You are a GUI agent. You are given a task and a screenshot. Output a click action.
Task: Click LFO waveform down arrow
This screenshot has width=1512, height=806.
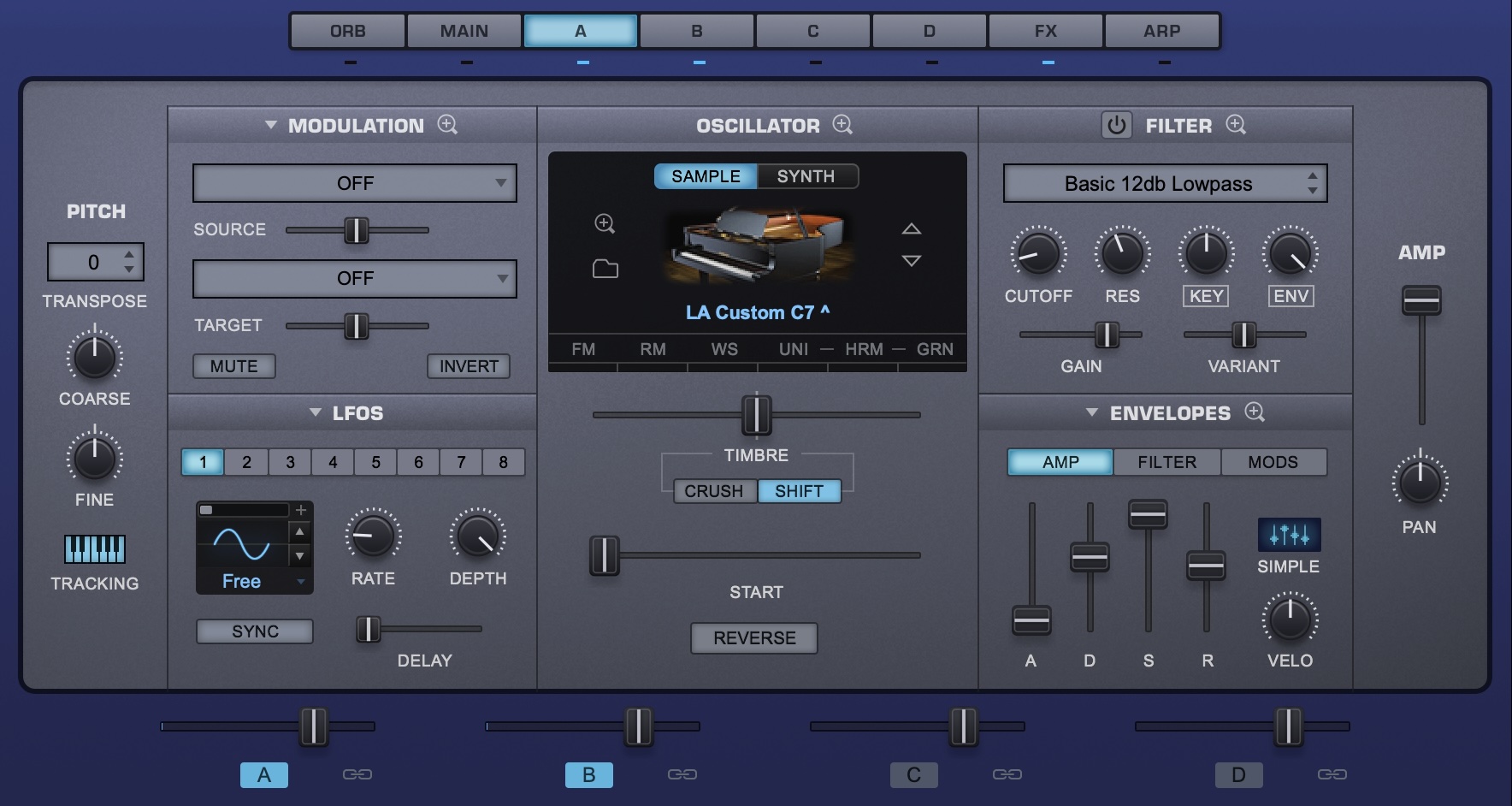pyautogui.click(x=299, y=556)
